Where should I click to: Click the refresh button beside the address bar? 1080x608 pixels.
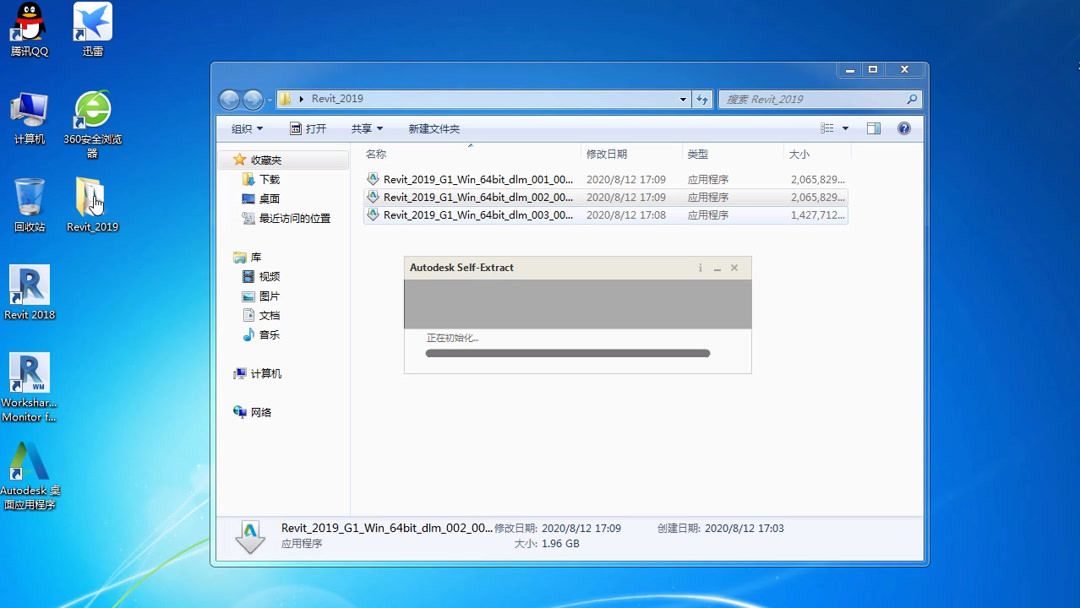(702, 98)
